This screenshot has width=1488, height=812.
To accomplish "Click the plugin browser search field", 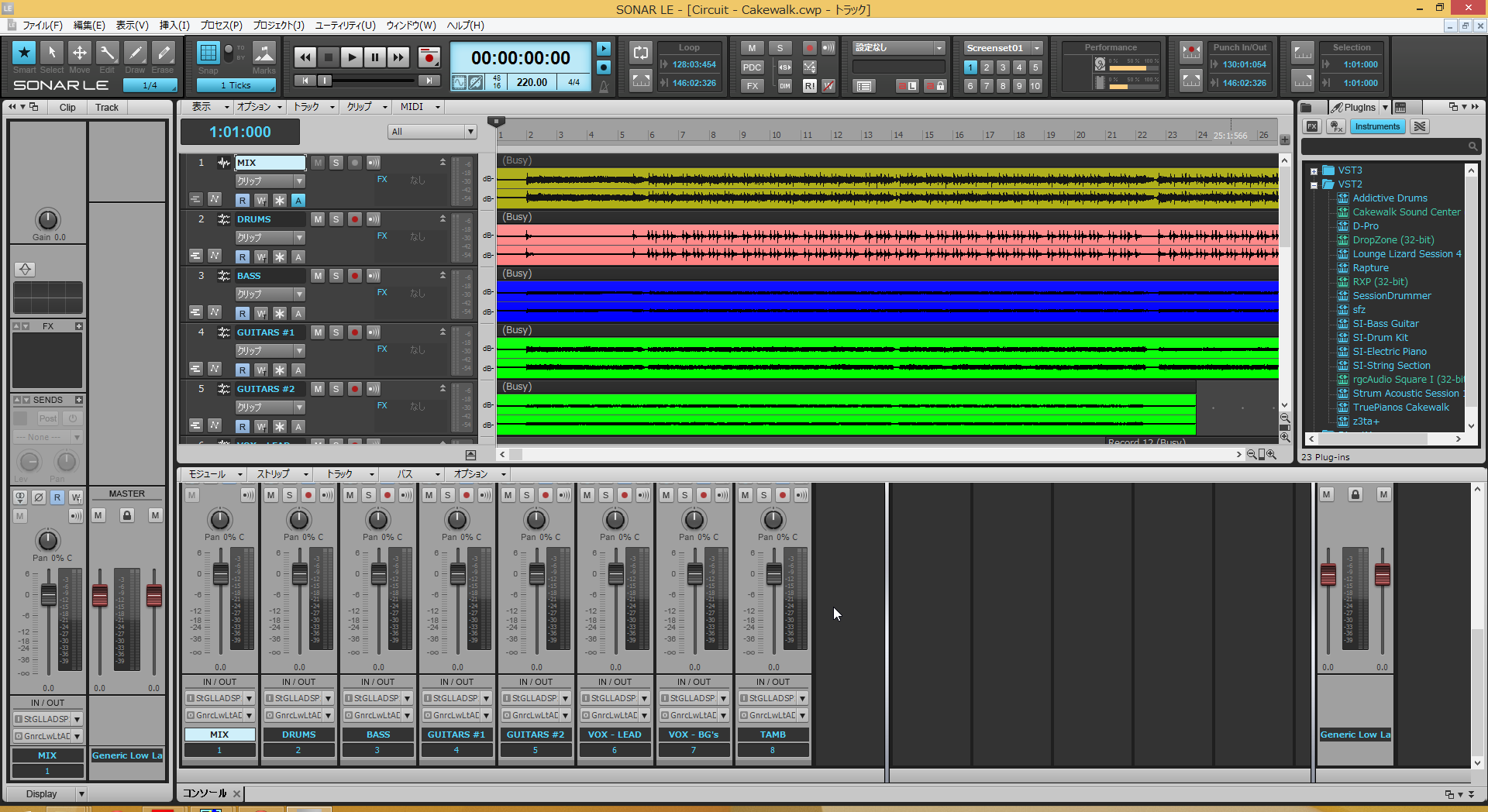I will point(1390,146).
